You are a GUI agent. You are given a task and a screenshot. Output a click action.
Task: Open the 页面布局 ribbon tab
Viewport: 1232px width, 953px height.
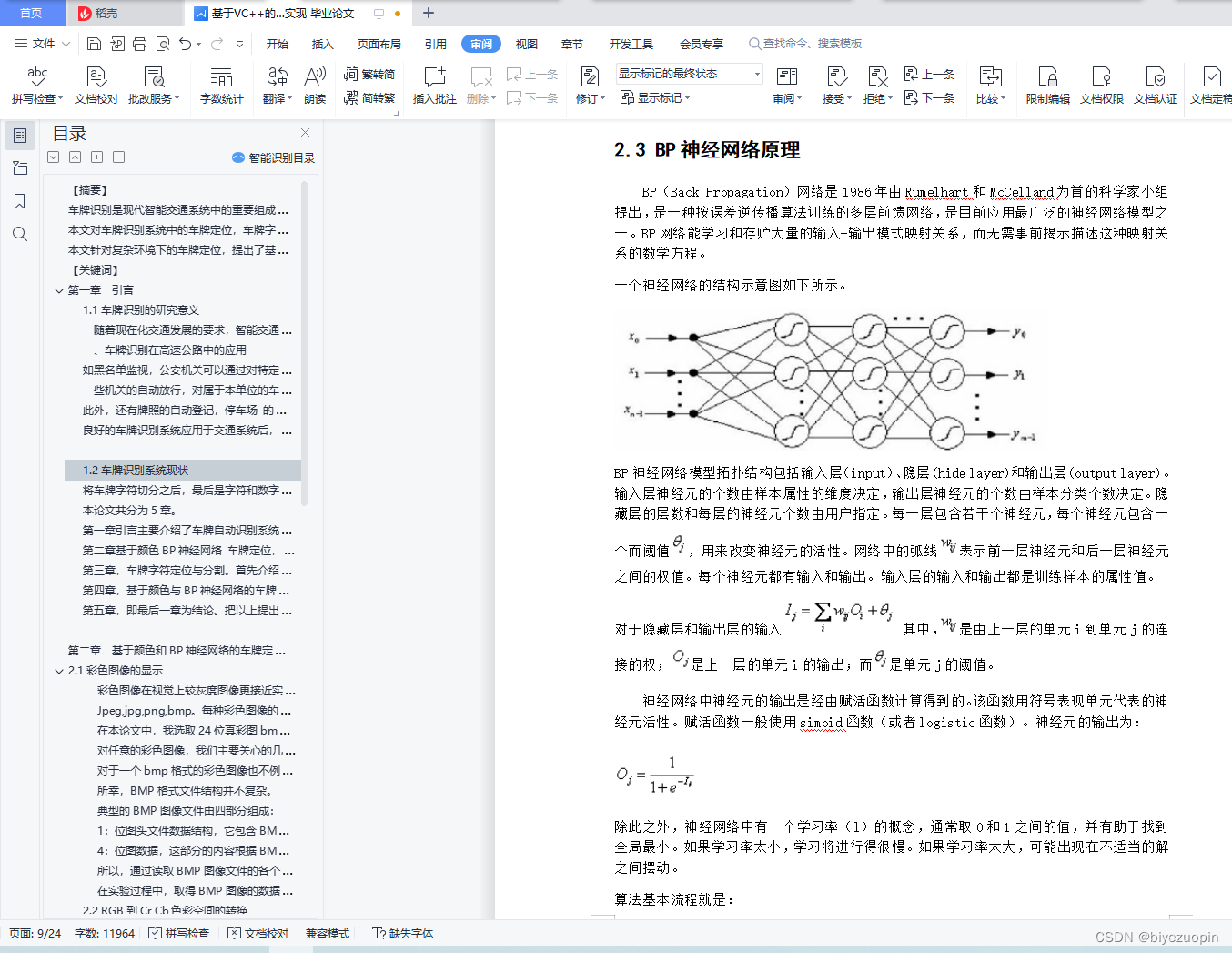379,44
